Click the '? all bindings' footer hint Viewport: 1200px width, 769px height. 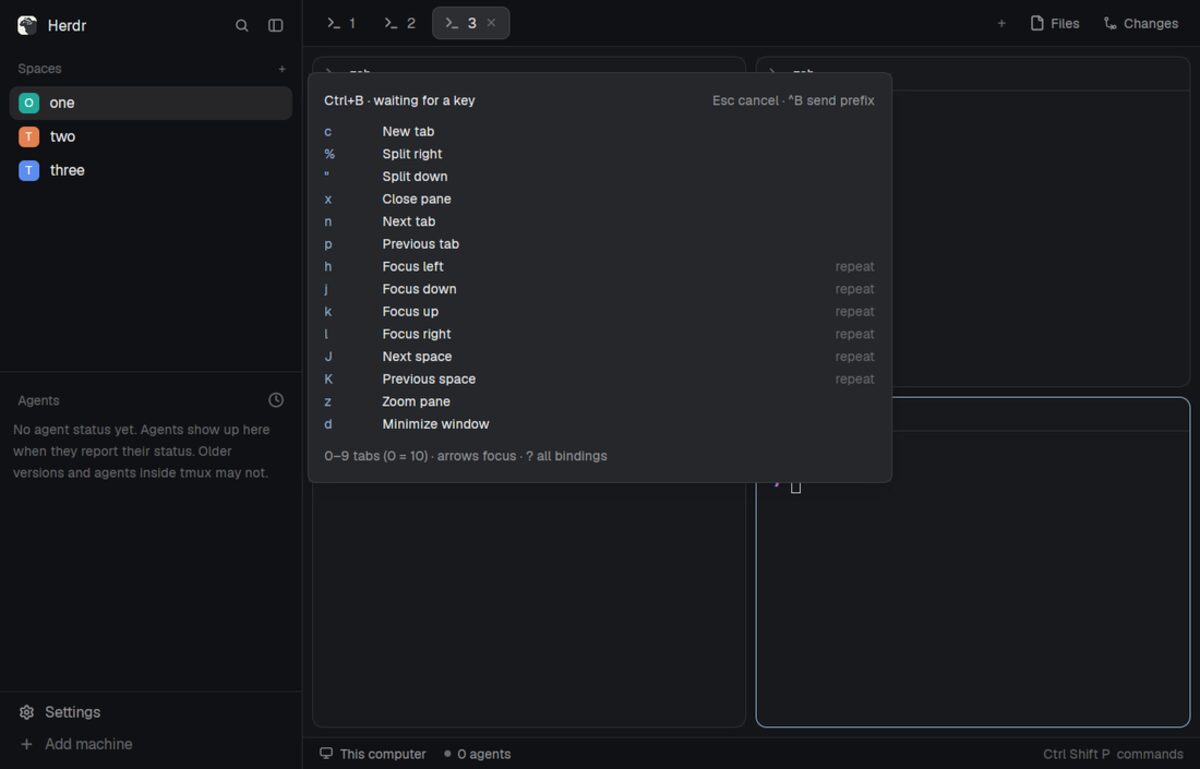(567, 456)
